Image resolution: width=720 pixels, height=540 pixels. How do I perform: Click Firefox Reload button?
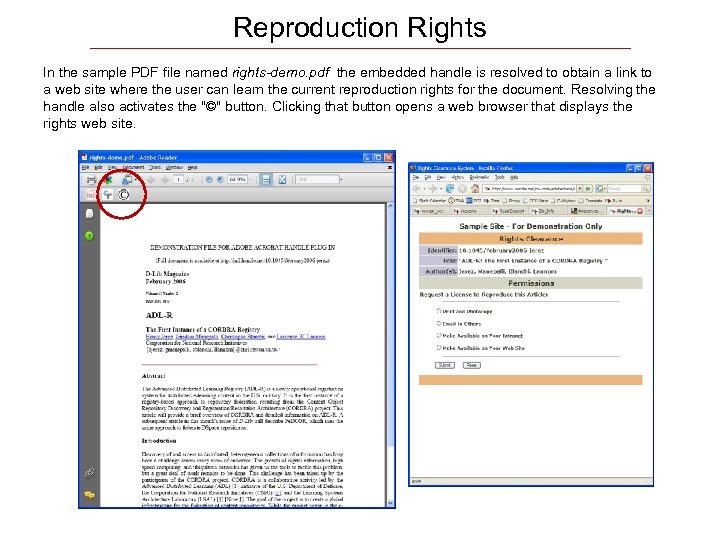tap(450, 189)
